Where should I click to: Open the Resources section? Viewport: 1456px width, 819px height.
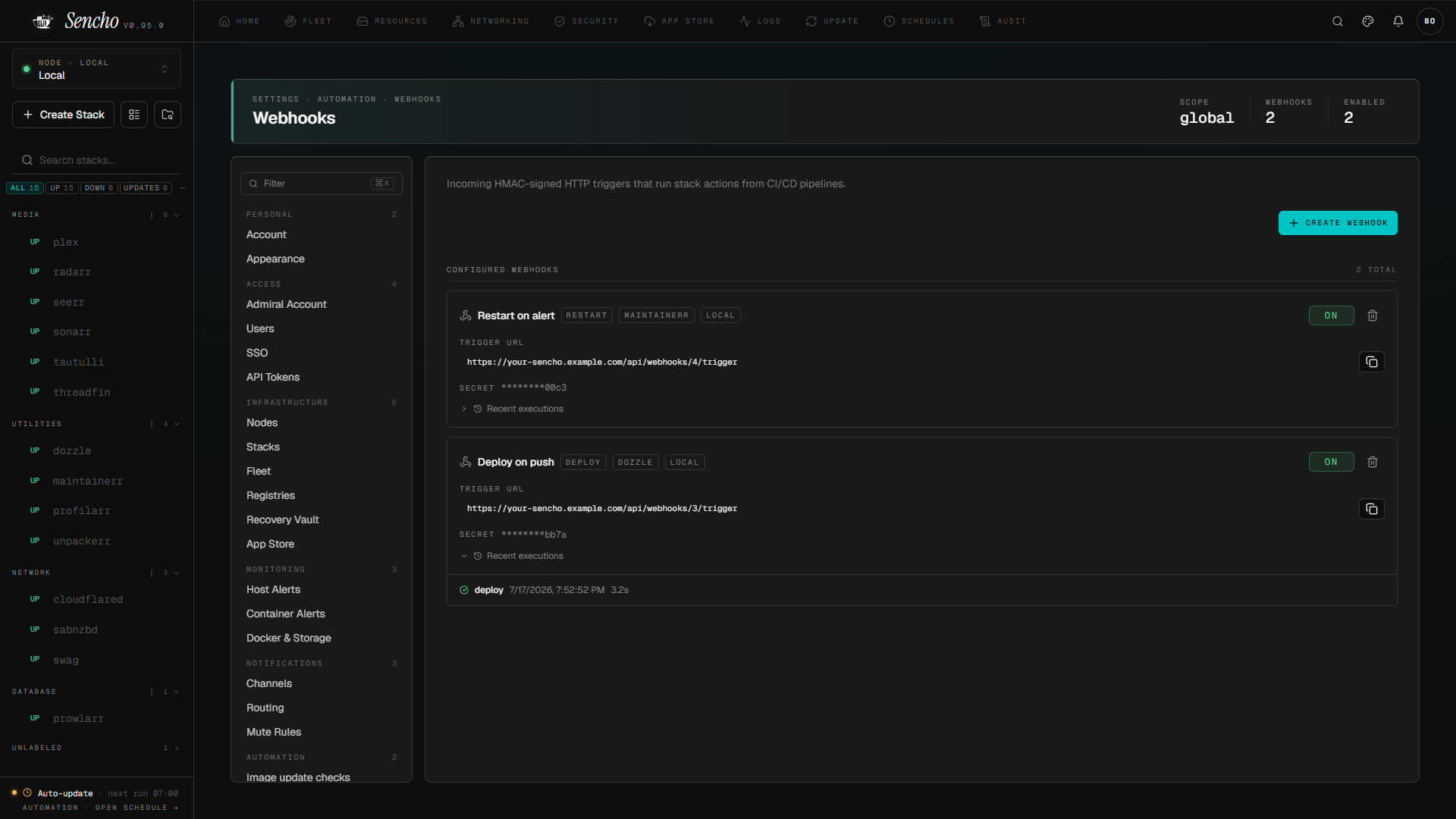click(x=392, y=21)
